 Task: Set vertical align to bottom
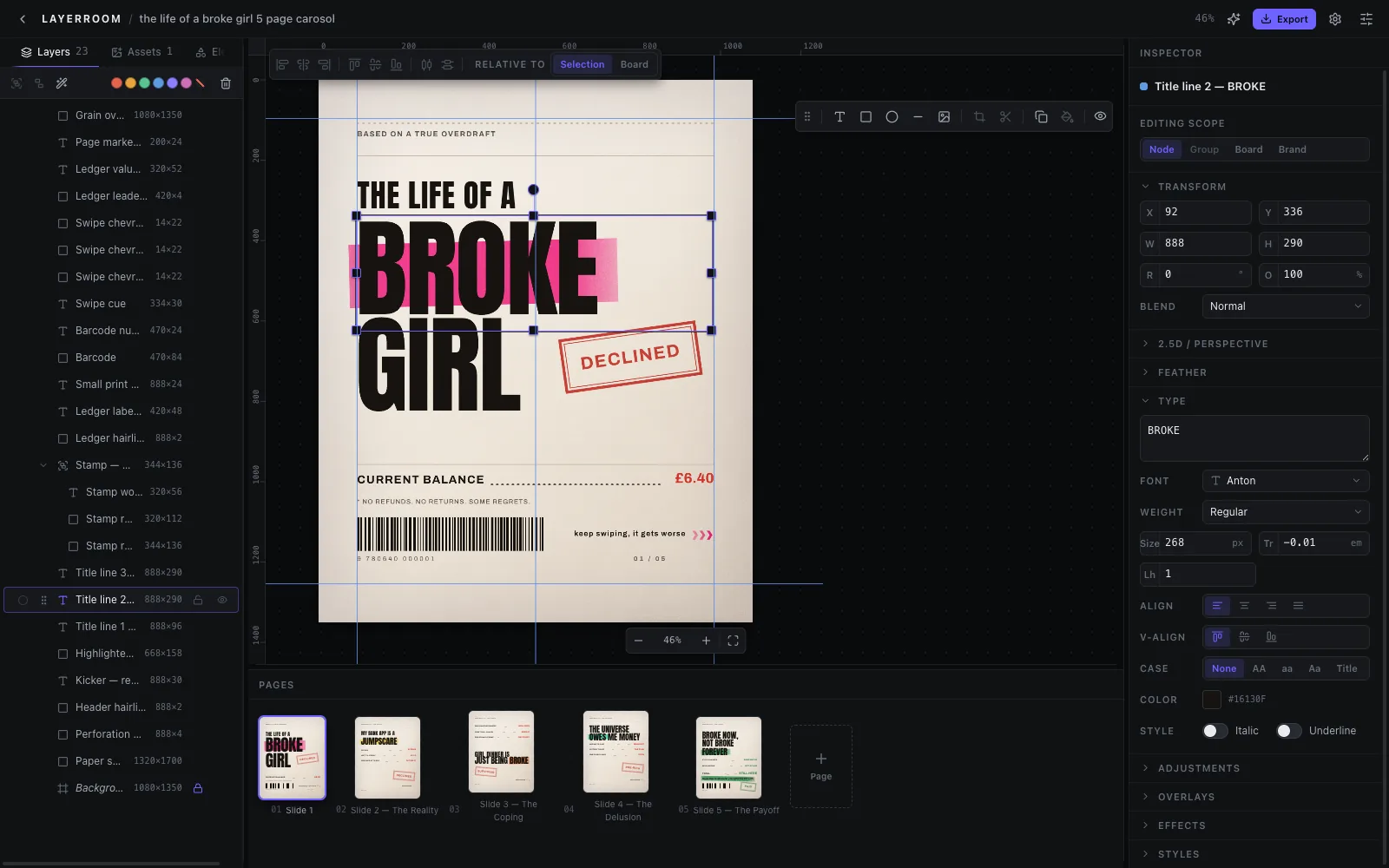pyautogui.click(x=1271, y=637)
